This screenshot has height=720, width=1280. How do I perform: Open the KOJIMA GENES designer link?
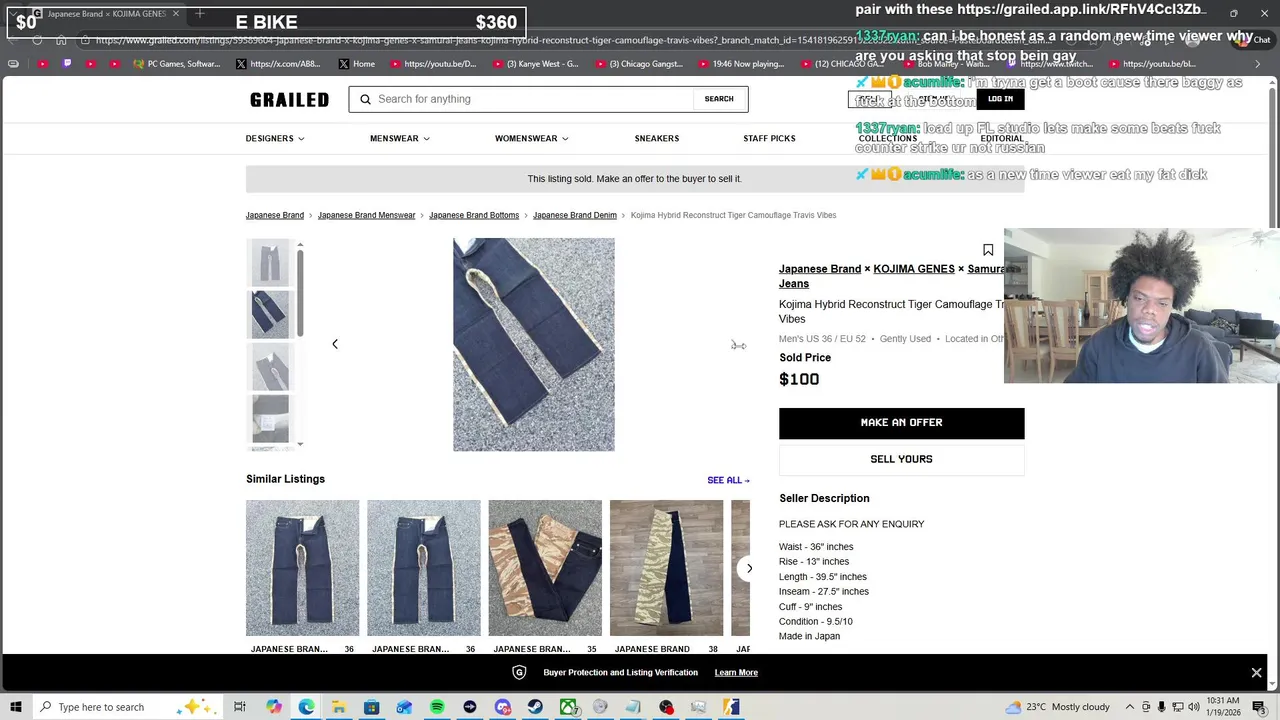(x=914, y=269)
